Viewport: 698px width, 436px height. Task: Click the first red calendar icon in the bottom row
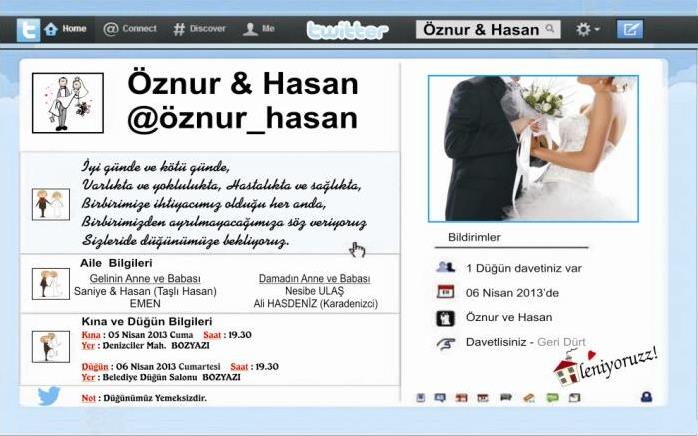pos(462,398)
